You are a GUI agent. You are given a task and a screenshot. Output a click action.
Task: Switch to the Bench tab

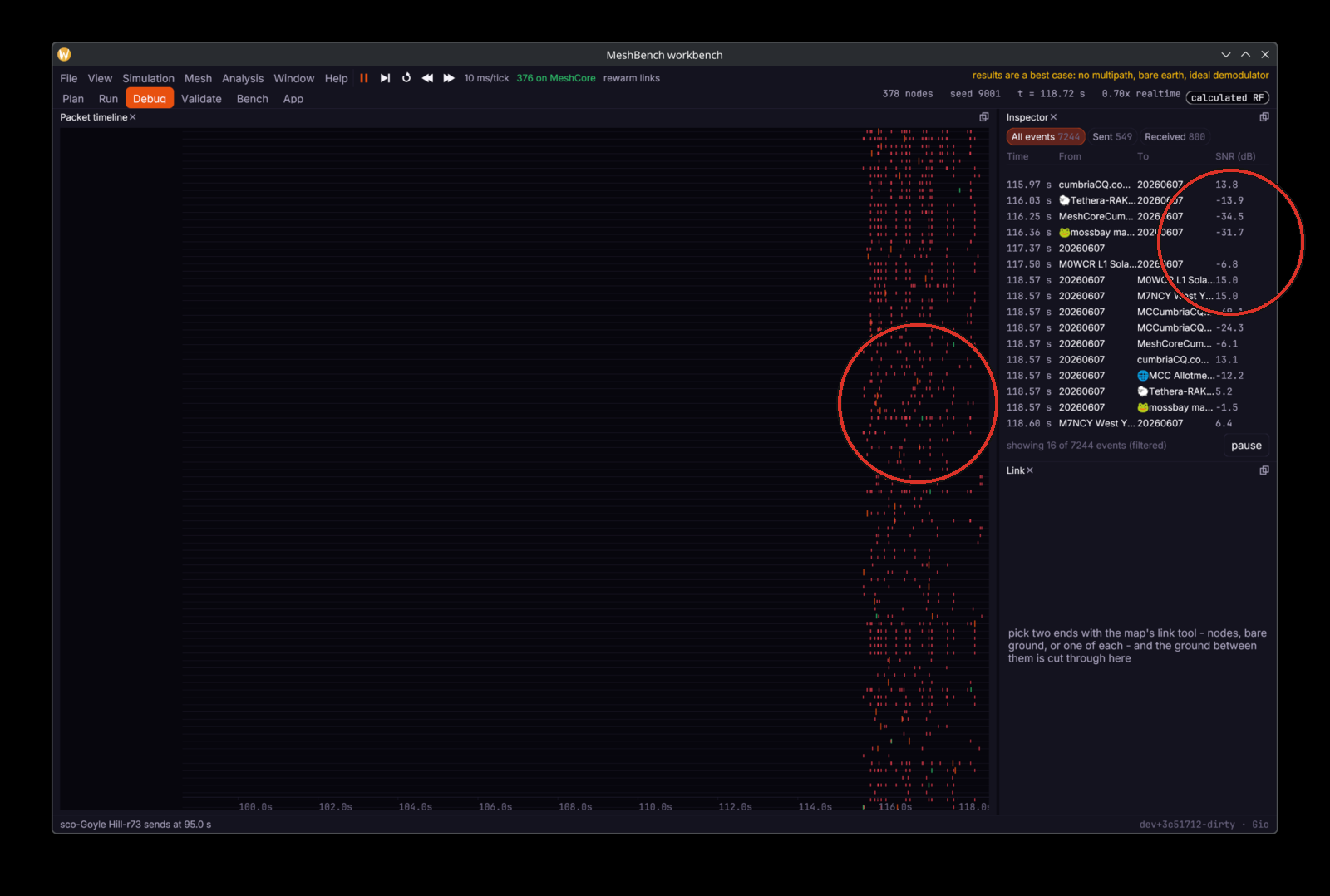coord(253,99)
